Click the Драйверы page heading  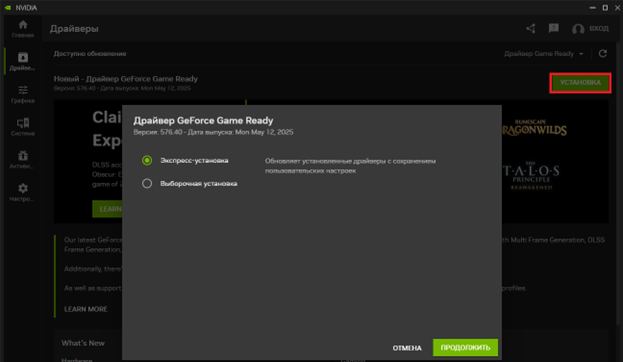74,29
